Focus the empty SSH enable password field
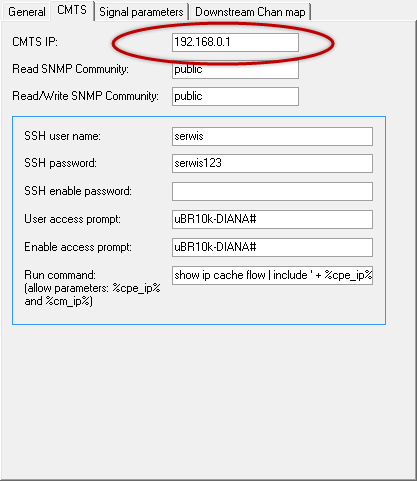The width and height of the screenshot is (417, 481). point(272,191)
